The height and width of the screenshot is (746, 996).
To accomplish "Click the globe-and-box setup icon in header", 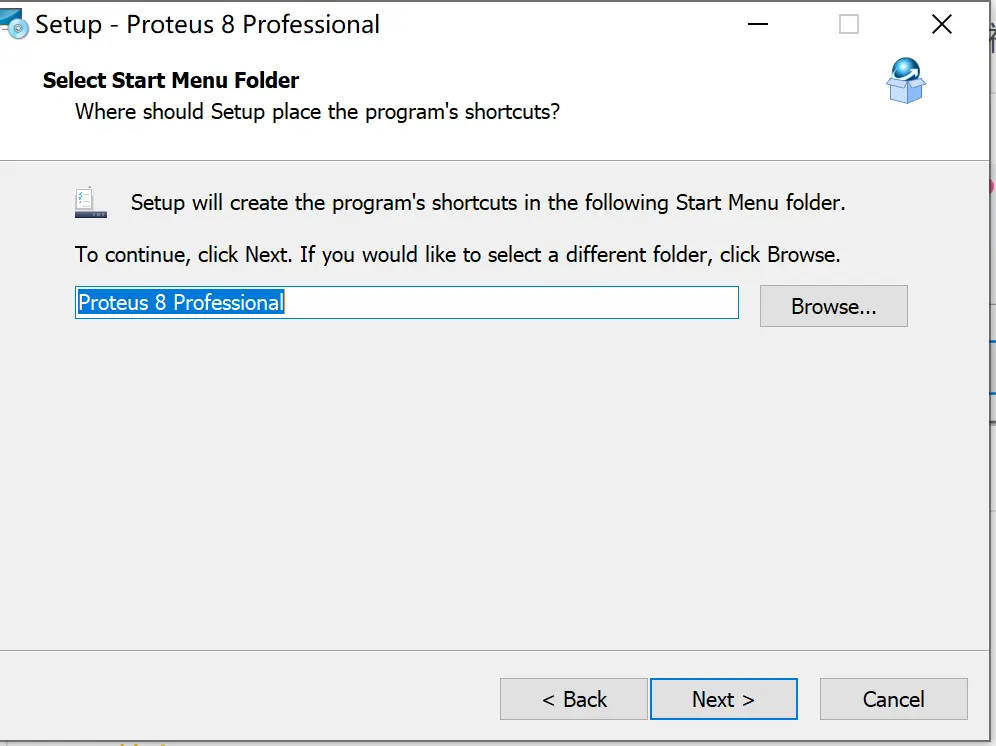I will coord(906,81).
